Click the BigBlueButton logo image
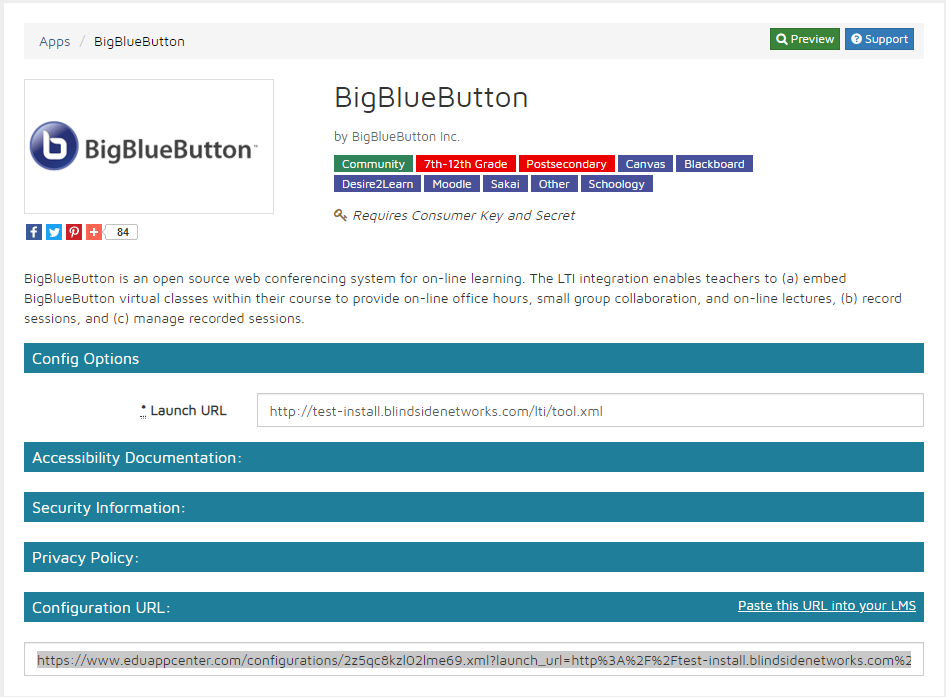The height and width of the screenshot is (697, 946). [149, 146]
